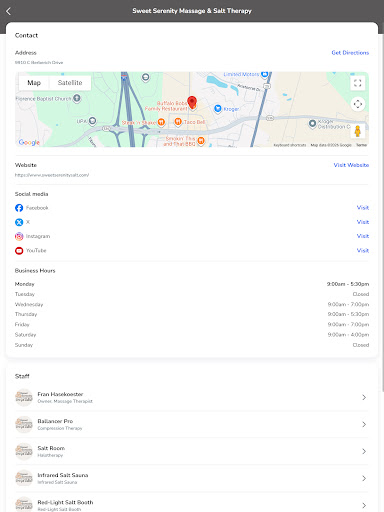The image size is (384, 512).
Task: Open Fran Haselcoester staff profile
Action: point(192,397)
